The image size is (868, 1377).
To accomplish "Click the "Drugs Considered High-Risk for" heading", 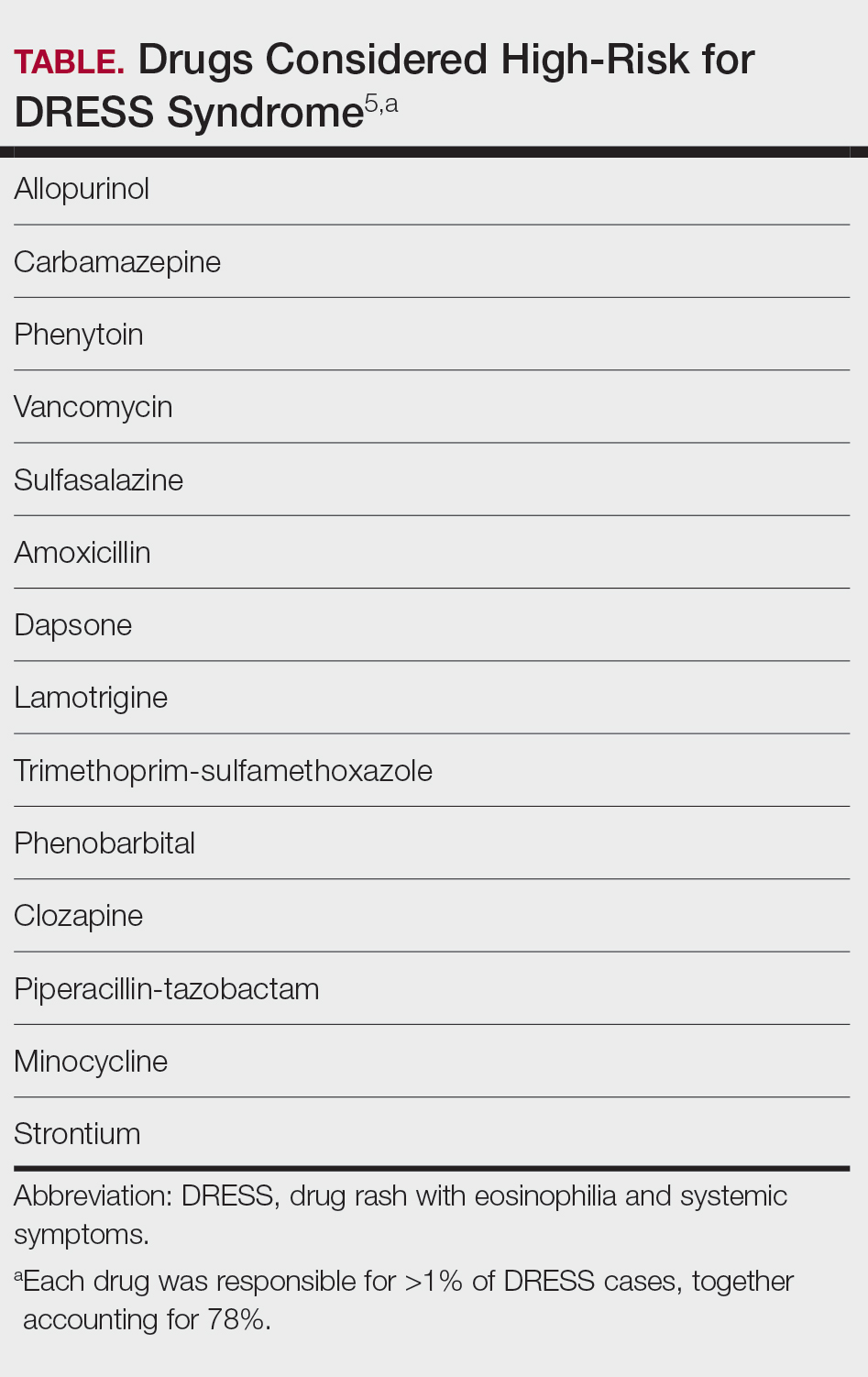I will pyautogui.click(x=445, y=61).
